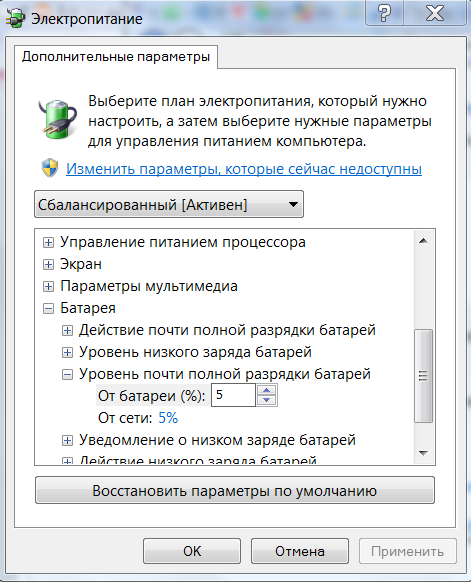Click the Help question mark button
Viewport: 471px width, 582px height.
[384, 13]
